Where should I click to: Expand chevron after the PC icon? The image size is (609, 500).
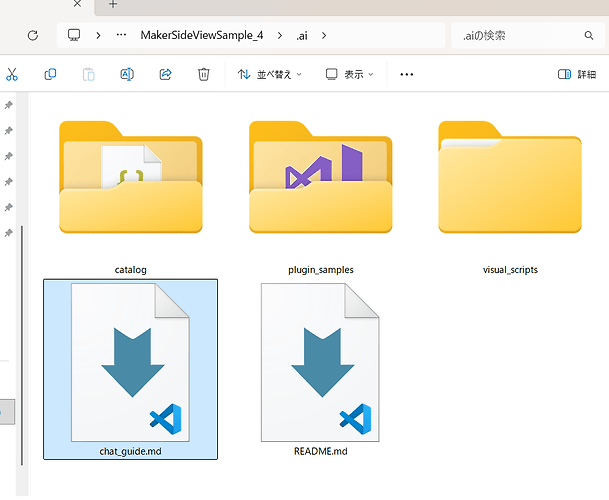click(98, 35)
